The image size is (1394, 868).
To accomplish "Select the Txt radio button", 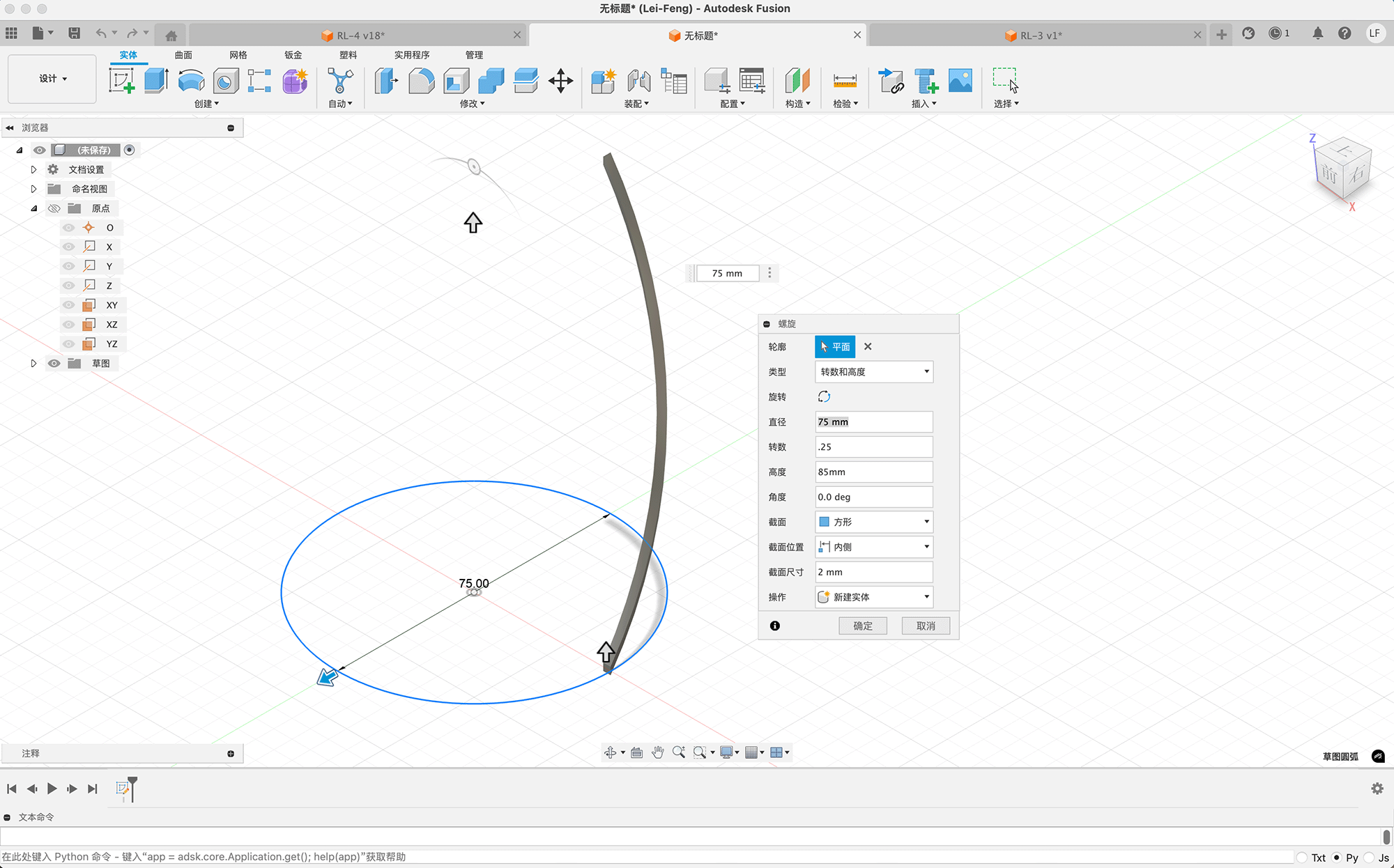I will [1302, 858].
